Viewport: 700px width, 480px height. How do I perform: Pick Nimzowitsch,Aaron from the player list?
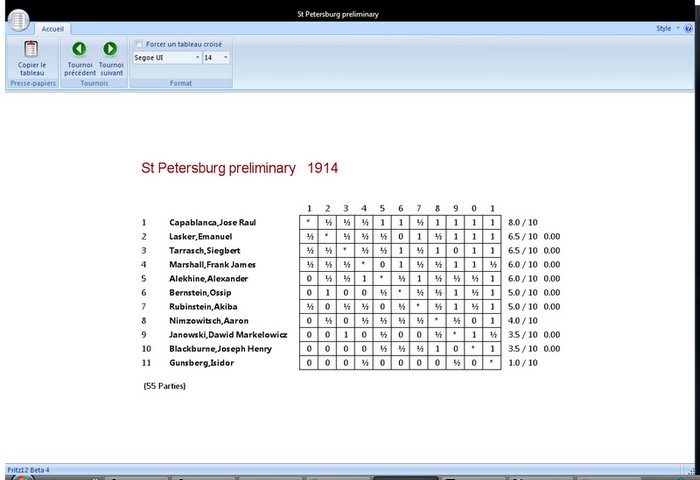[208, 320]
